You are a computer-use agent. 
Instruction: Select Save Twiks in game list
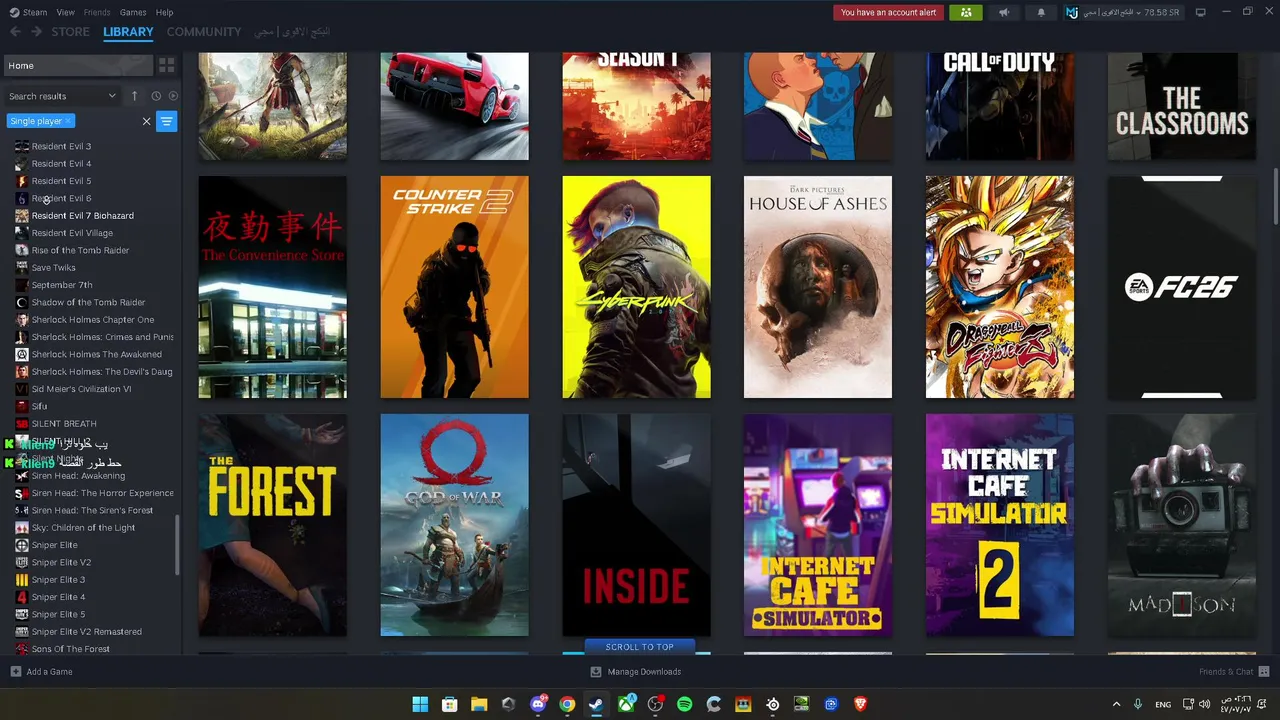(x=53, y=268)
